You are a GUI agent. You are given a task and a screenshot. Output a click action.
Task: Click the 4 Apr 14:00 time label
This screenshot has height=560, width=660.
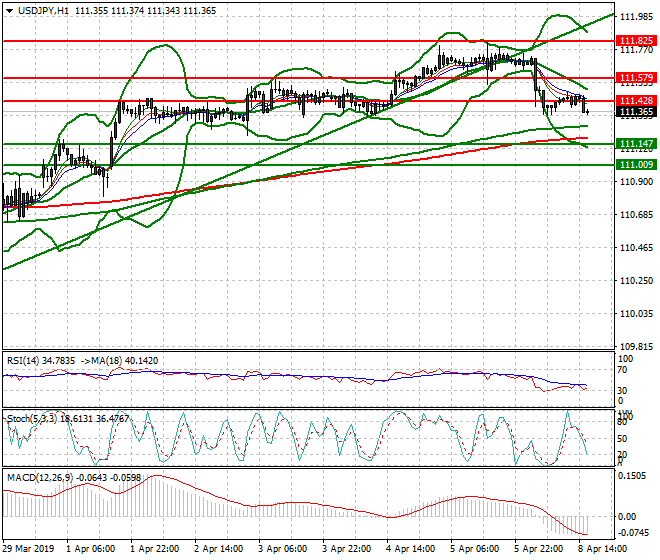click(410, 549)
